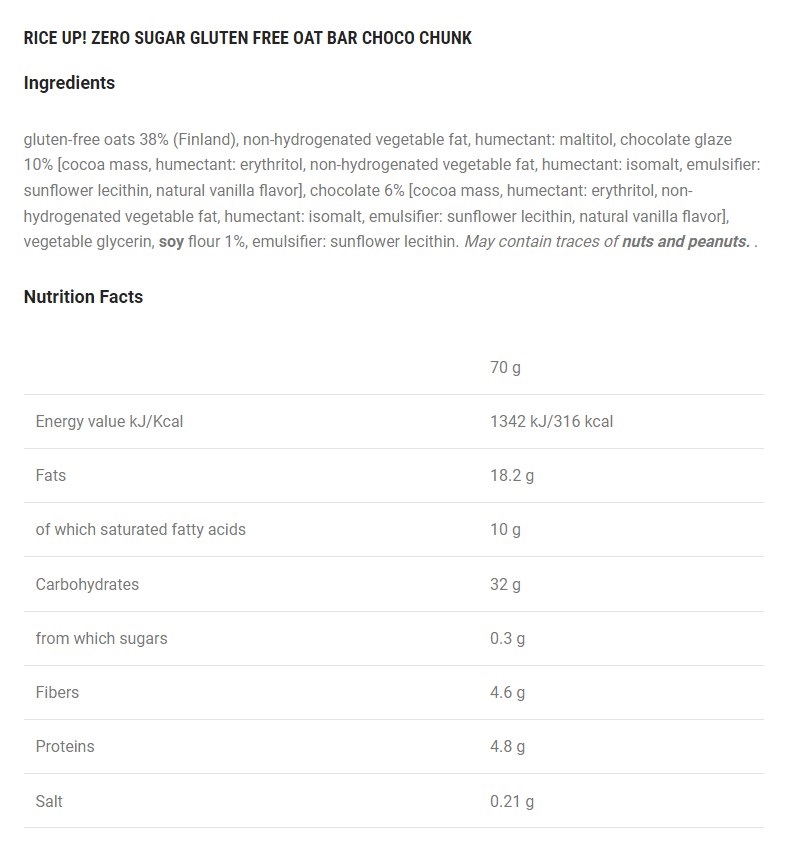This screenshot has width=787, height=845.
Task: Click the bold word 'soy' in ingredients
Action: pos(172,241)
